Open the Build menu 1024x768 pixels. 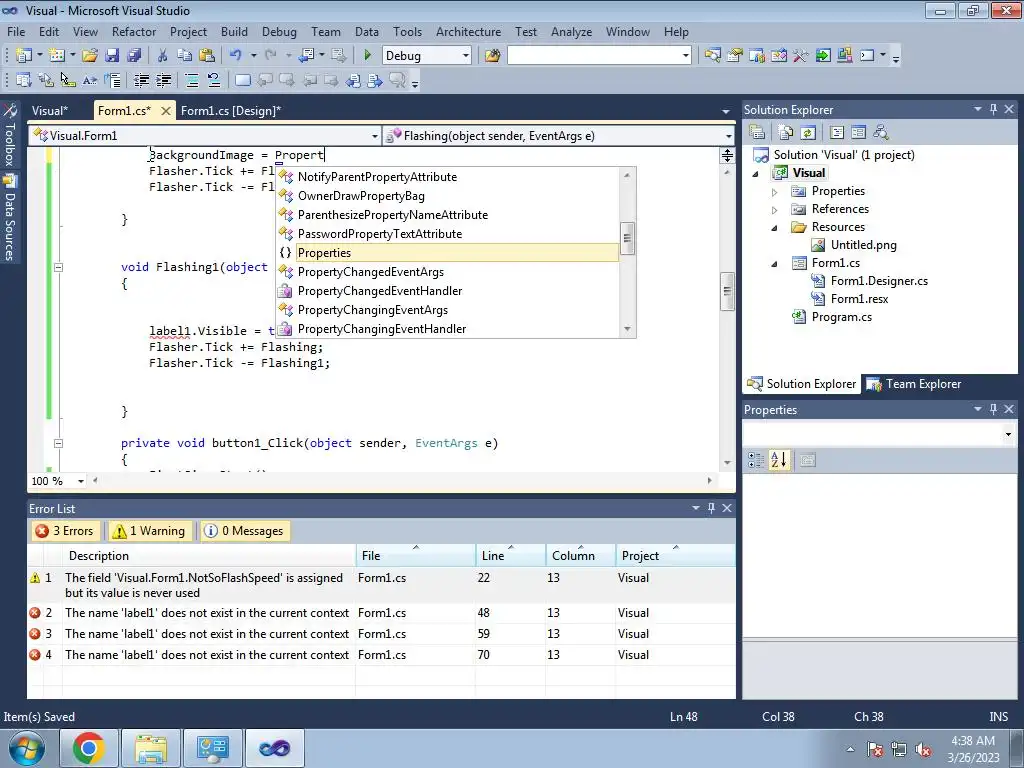[234, 31]
